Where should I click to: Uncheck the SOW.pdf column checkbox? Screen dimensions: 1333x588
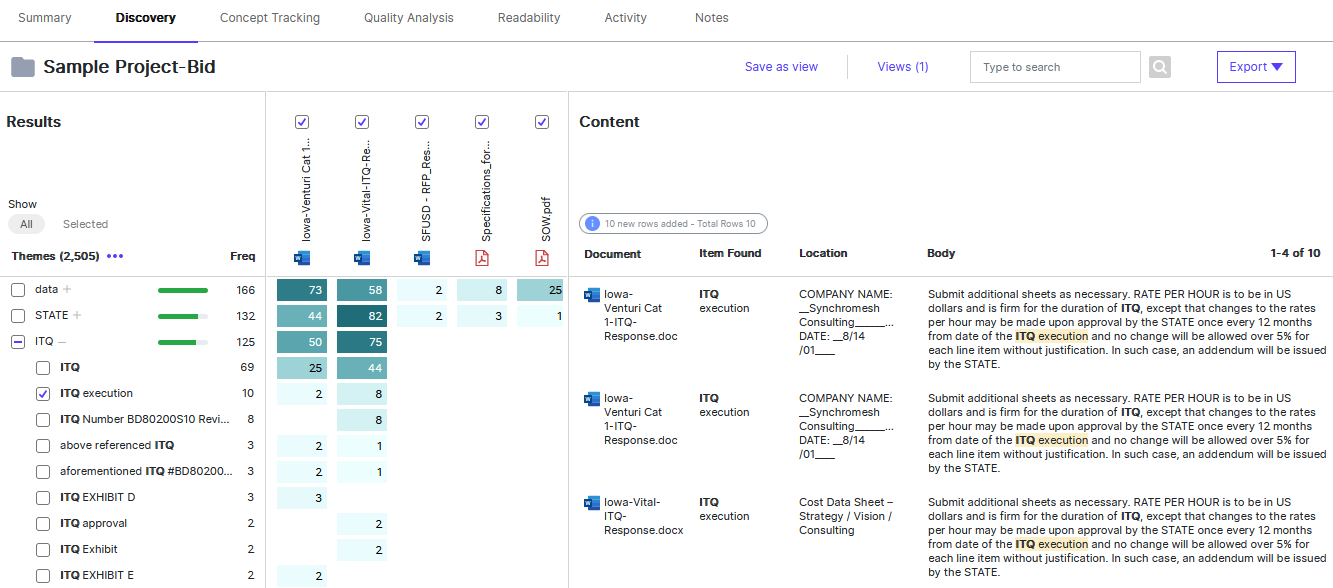coord(542,122)
